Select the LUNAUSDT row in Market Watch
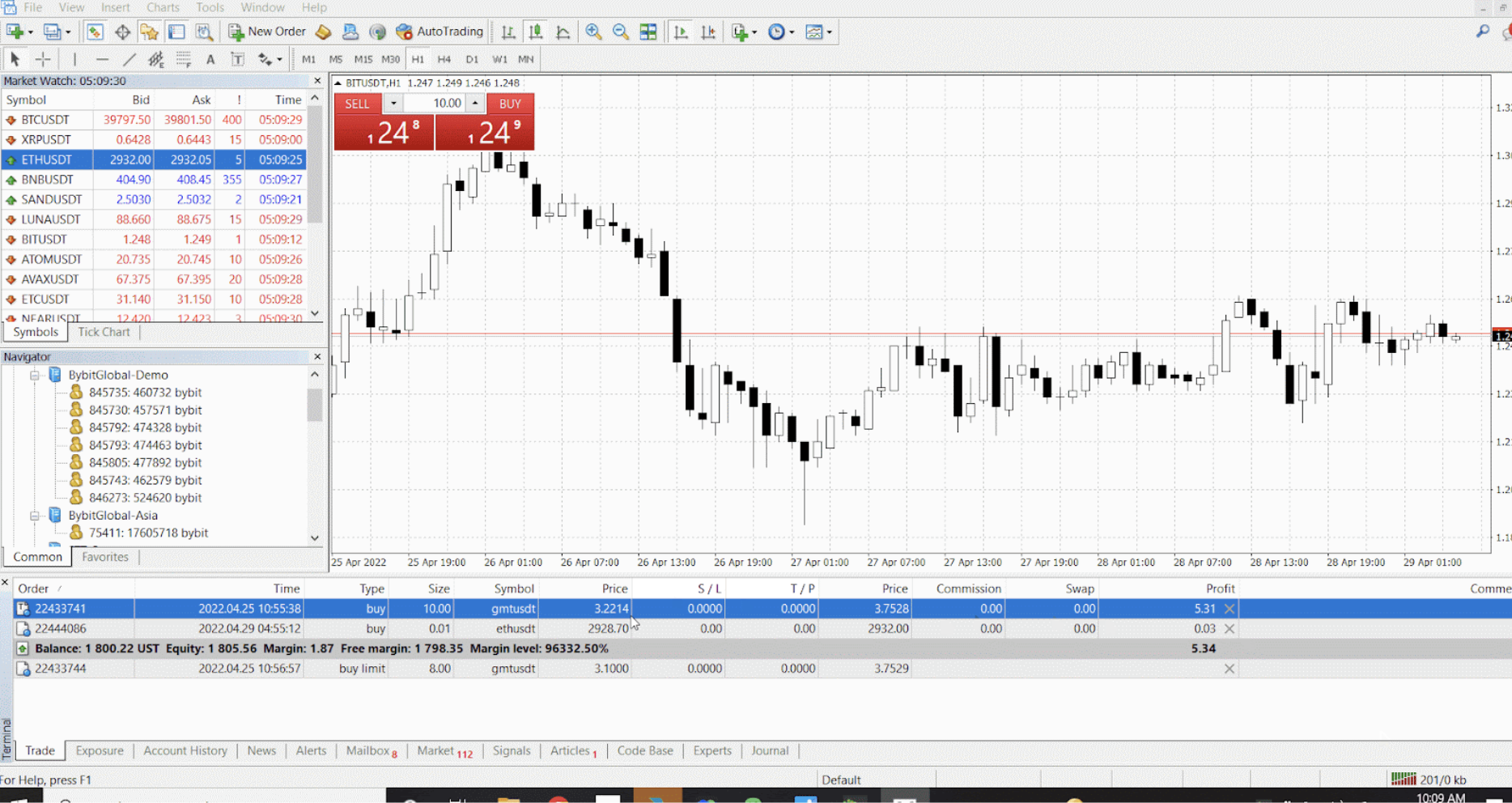Viewport: 1512px width, 803px height. [x=154, y=219]
